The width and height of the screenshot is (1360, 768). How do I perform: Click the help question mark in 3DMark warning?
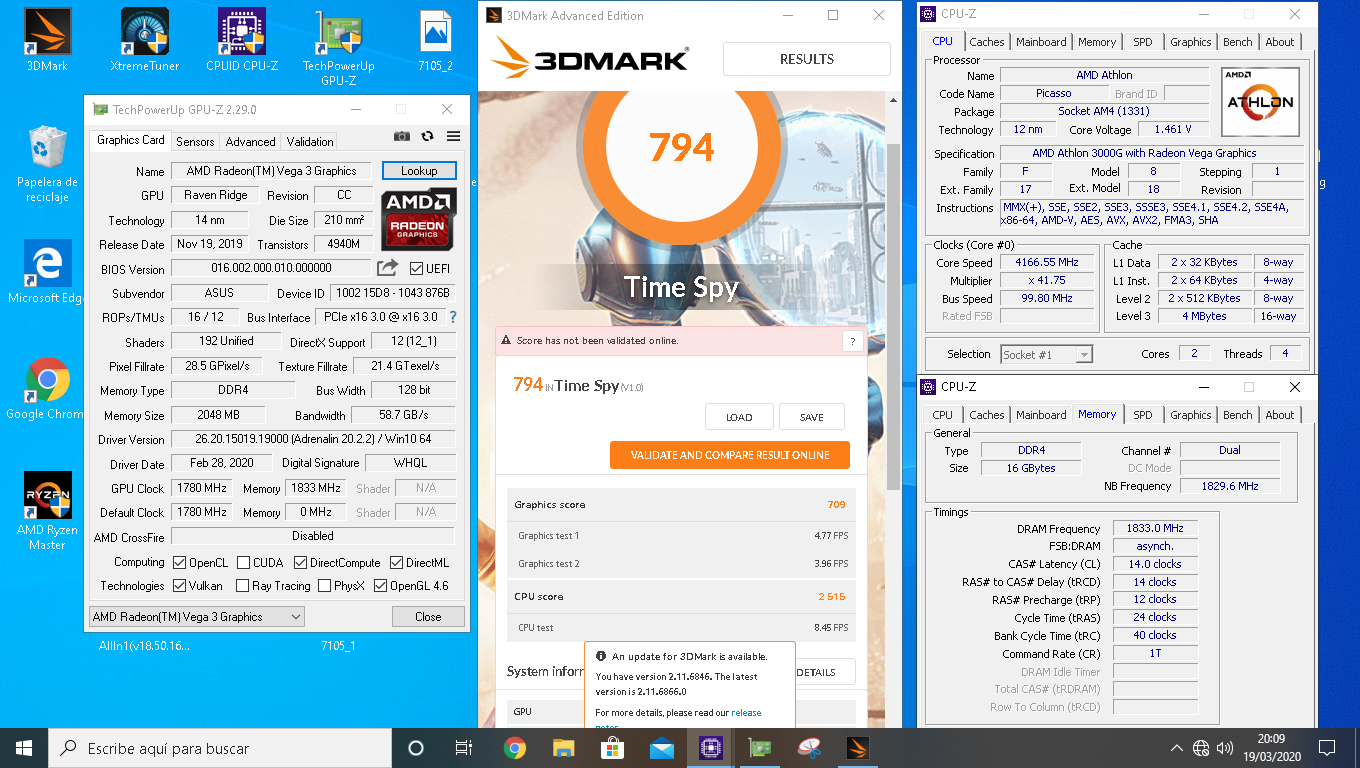coord(852,341)
